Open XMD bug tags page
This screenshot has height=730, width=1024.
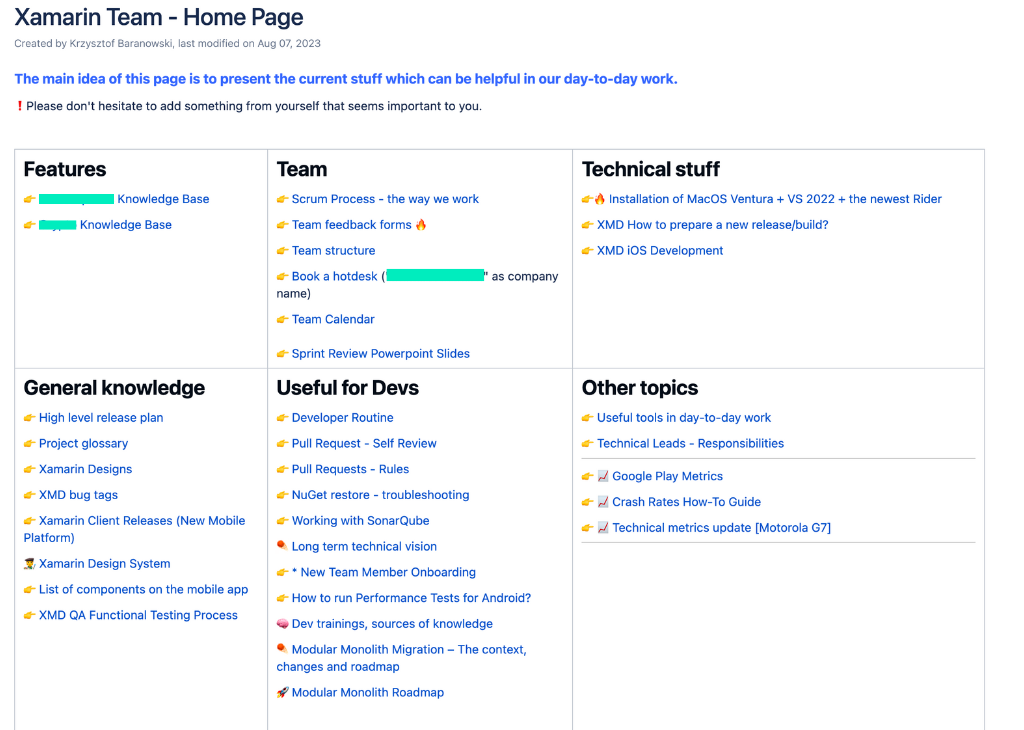(x=78, y=495)
